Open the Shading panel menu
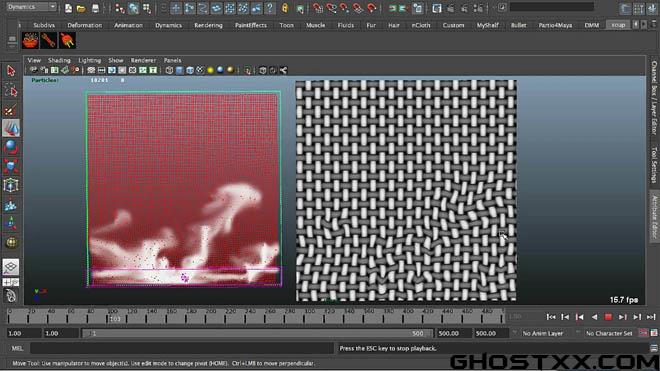Viewport: 660px width, 371px height. point(59,60)
